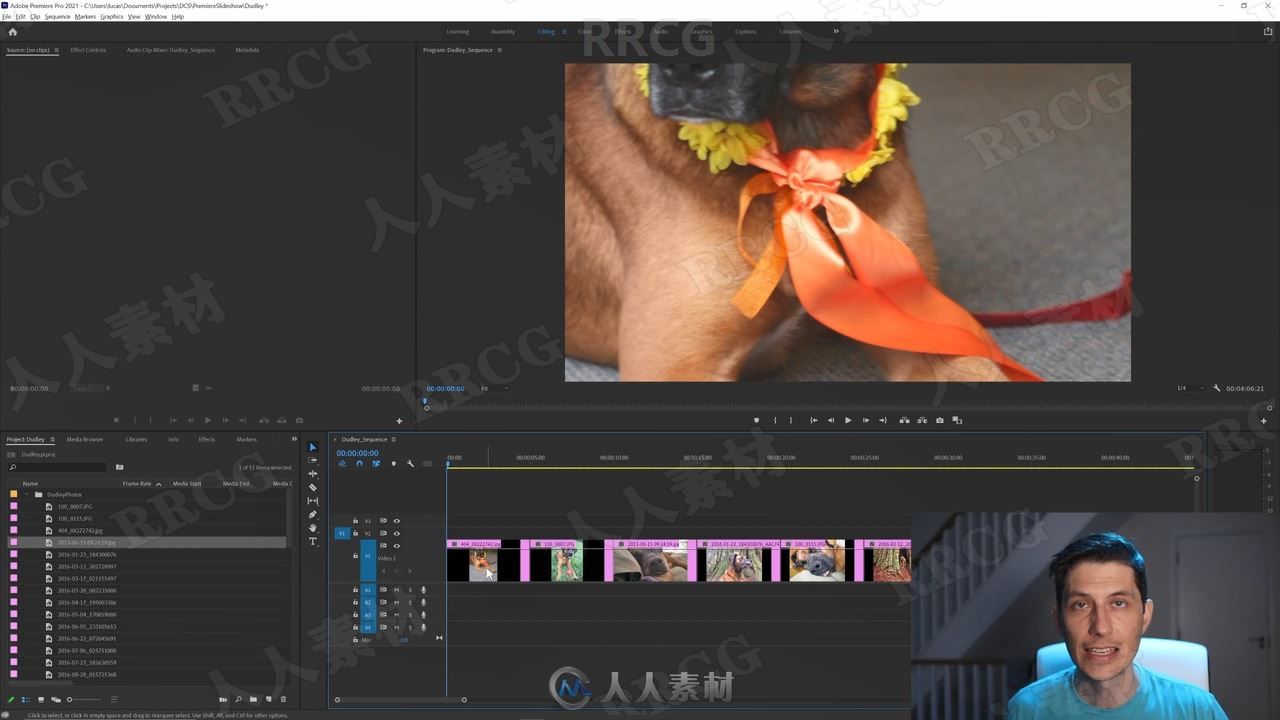The height and width of the screenshot is (720, 1280).
Task: Mute audio track A1
Action: pyautogui.click(x=396, y=590)
